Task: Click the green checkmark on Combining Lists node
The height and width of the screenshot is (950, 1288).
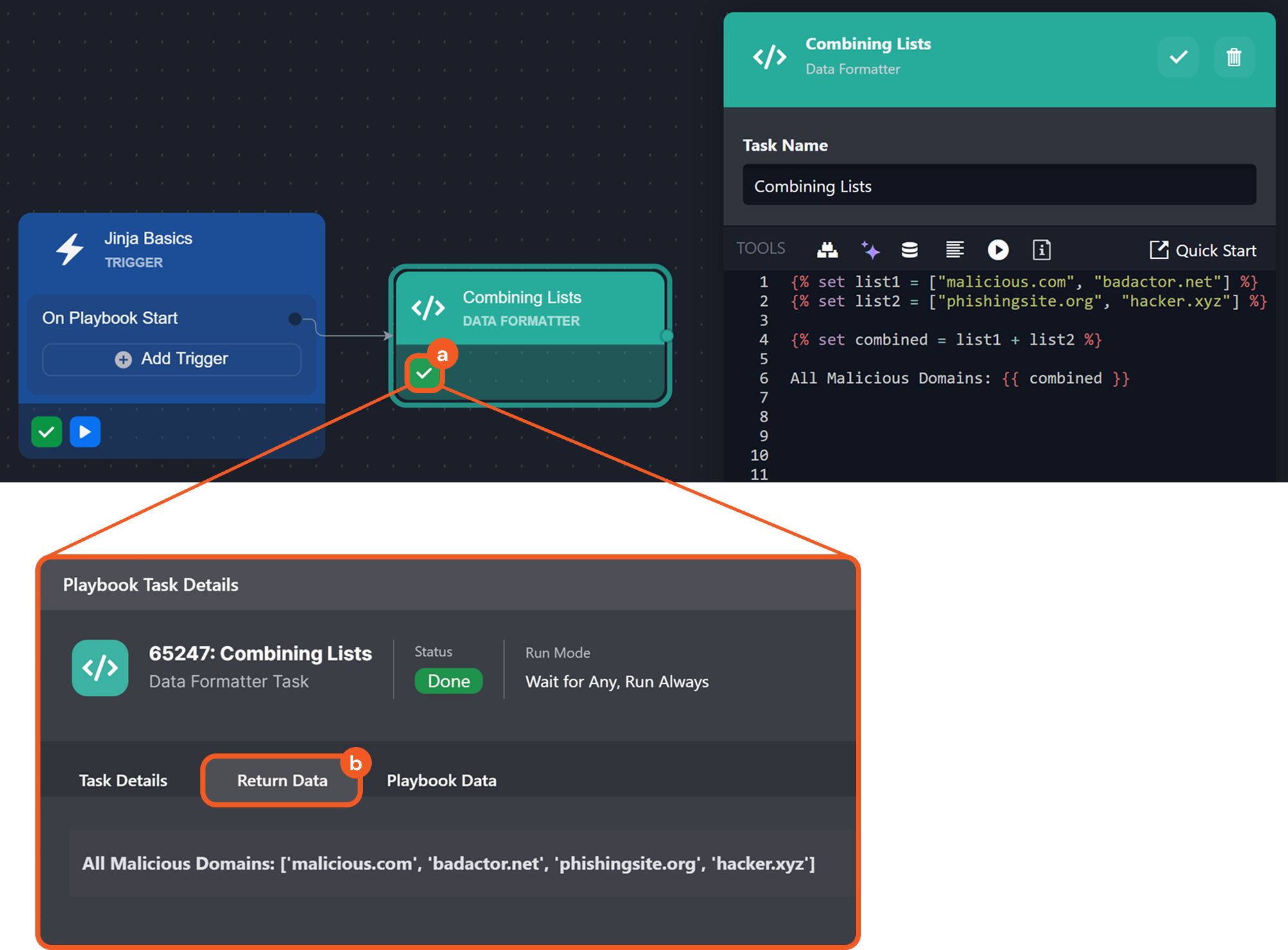Action: coord(424,373)
